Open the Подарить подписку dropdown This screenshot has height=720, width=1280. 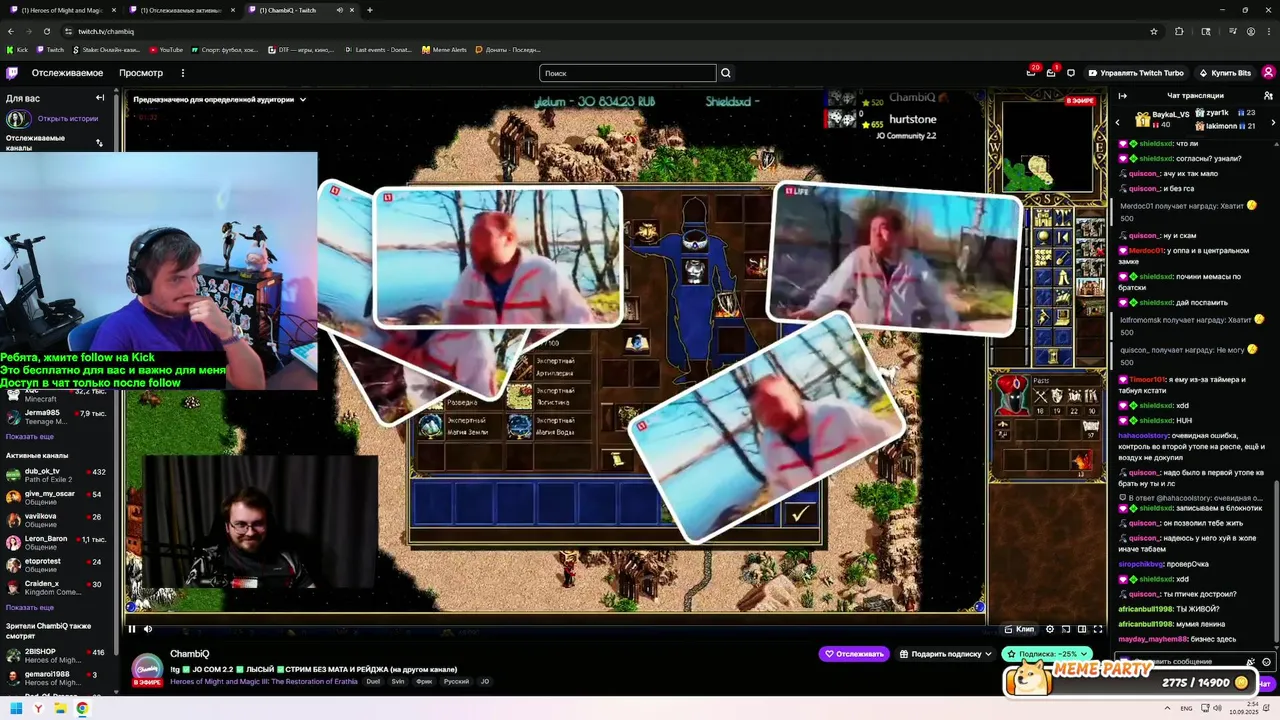pyautogui.click(x=945, y=654)
